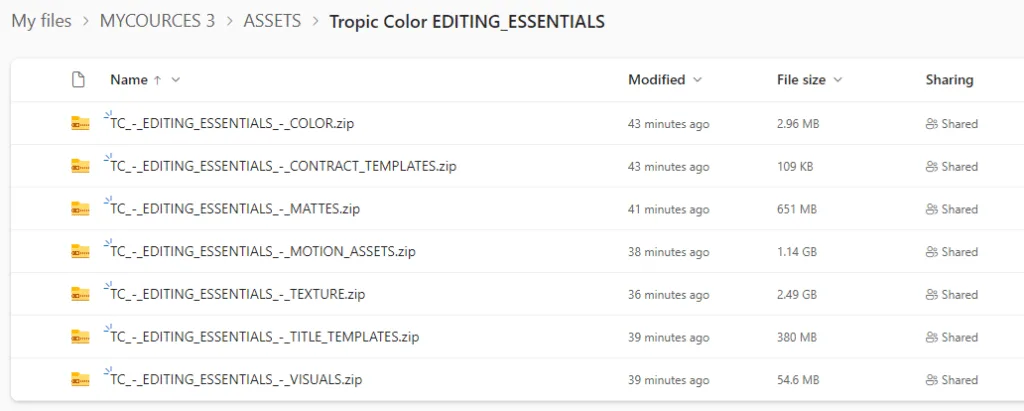
Task: Click the MATTES.zip file's zip icon
Action: [80, 209]
